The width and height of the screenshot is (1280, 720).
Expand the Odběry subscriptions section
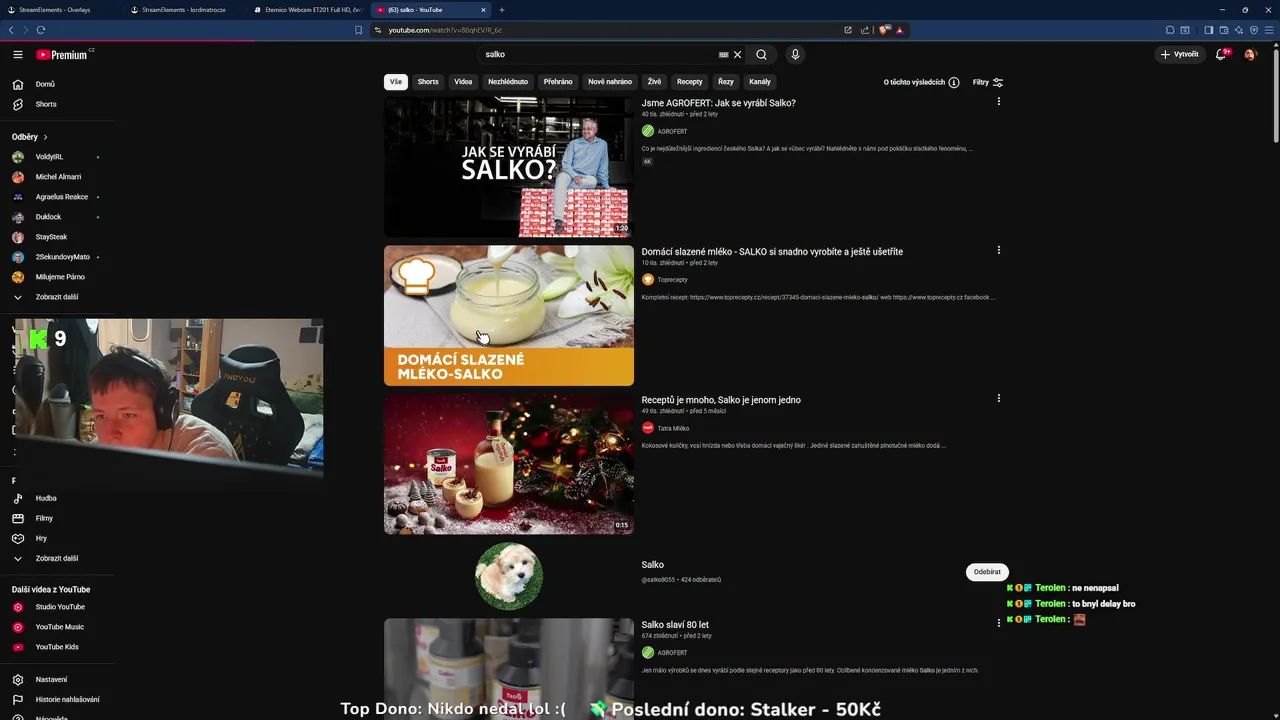pyautogui.click(x=30, y=137)
